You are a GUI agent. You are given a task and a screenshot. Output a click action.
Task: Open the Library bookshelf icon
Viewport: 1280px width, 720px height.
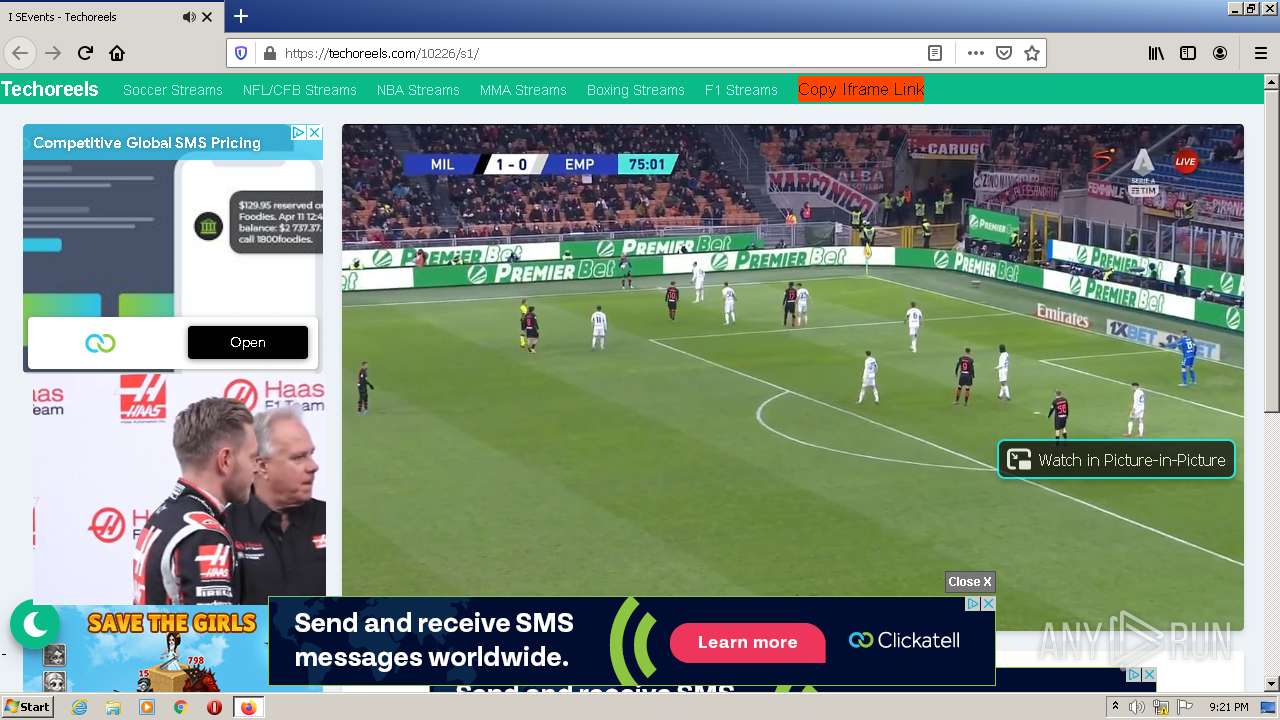[x=1156, y=53]
